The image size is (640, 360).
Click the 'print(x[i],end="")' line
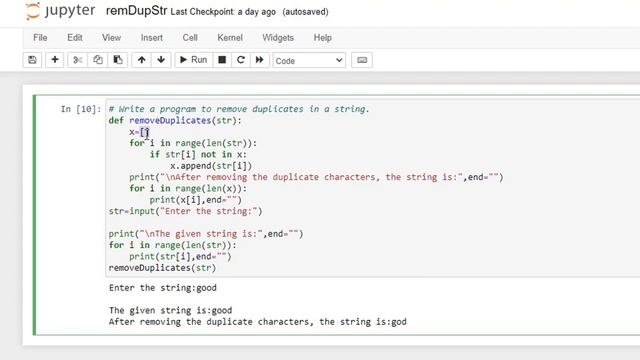[x=196, y=200]
